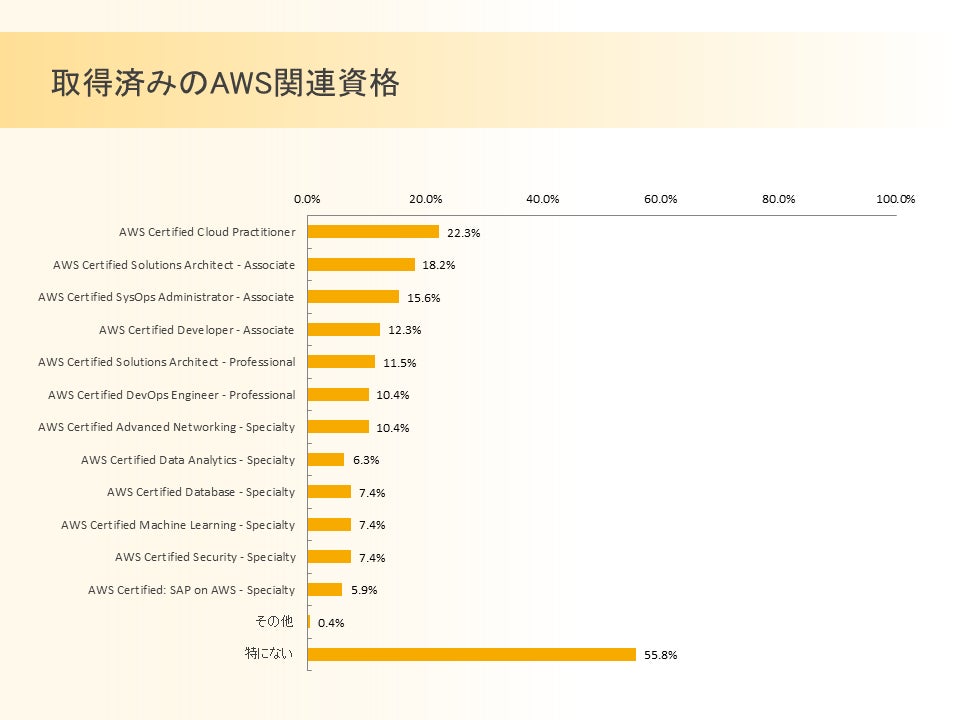Select the 60.0% axis tick label
This screenshot has width=960, height=720.
tap(661, 199)
